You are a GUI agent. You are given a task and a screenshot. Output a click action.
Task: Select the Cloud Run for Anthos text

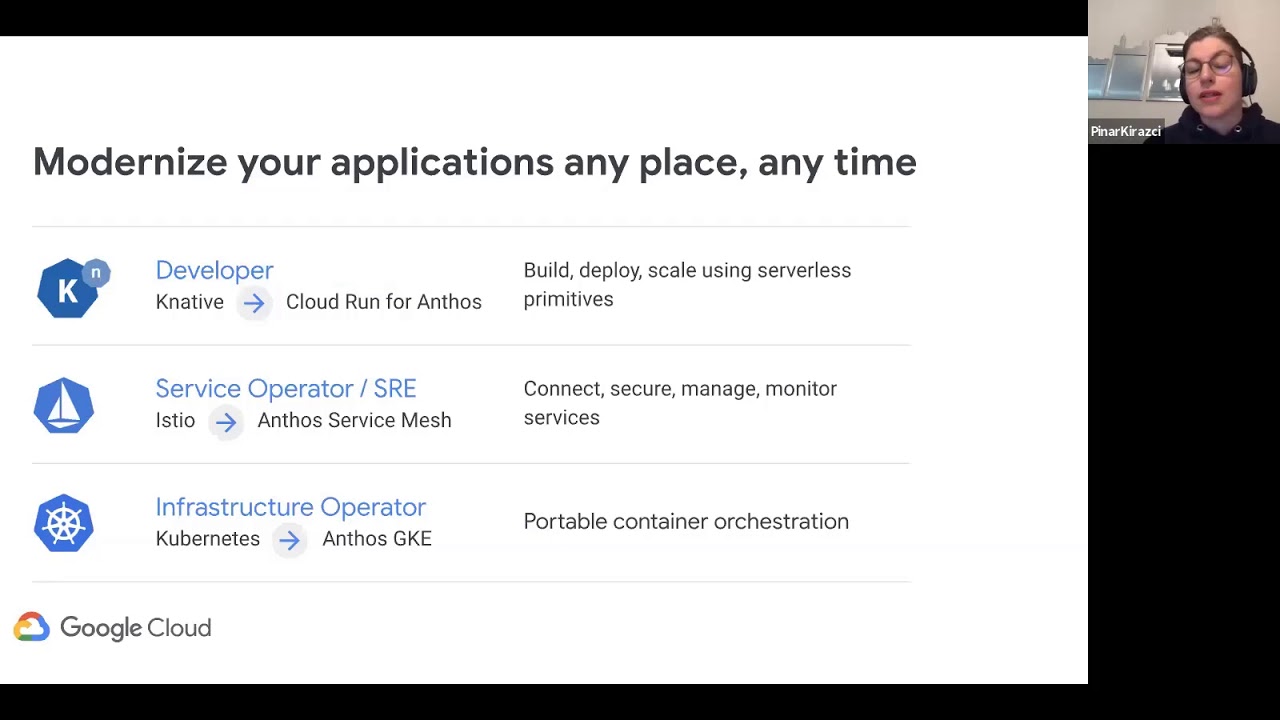click(383, 302)
